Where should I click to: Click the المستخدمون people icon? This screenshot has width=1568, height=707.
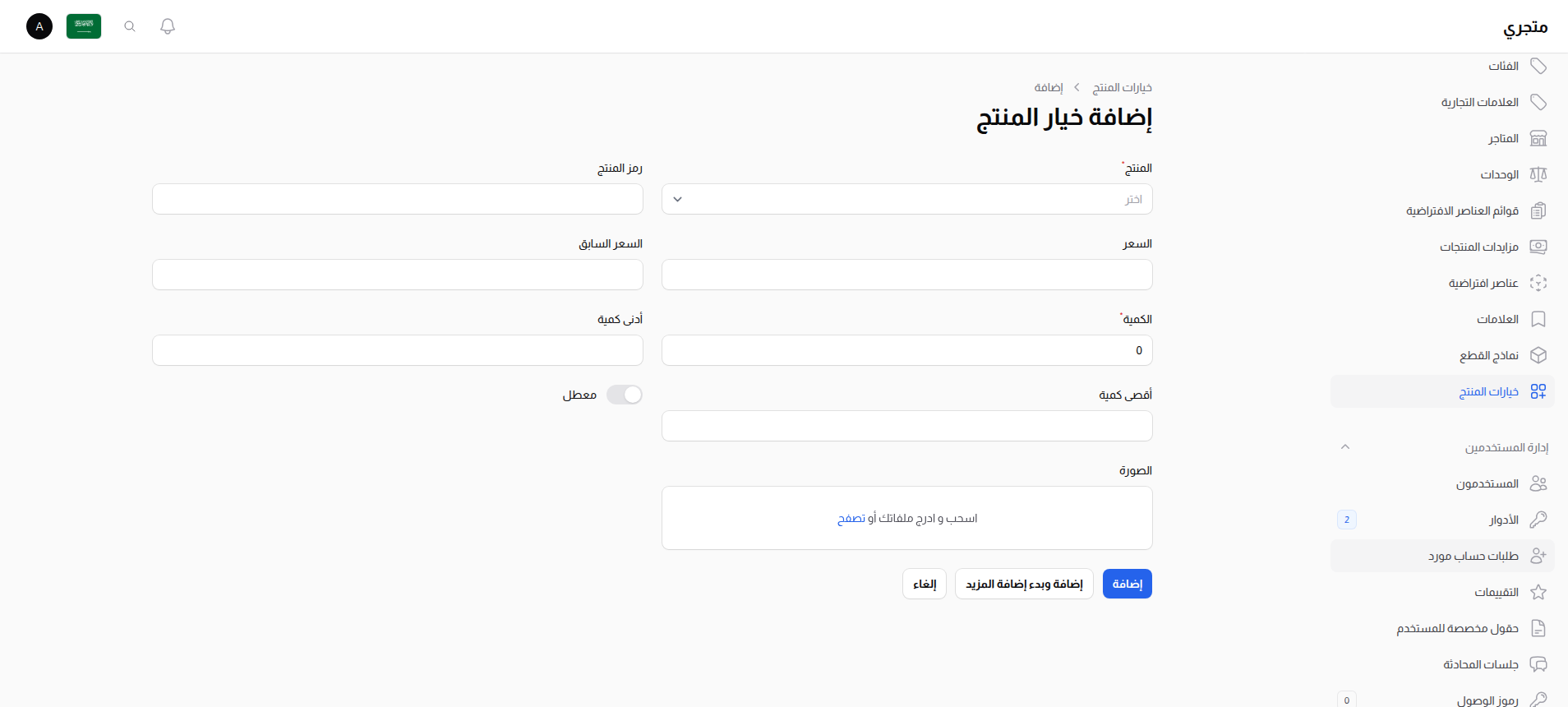[1538, 483]
